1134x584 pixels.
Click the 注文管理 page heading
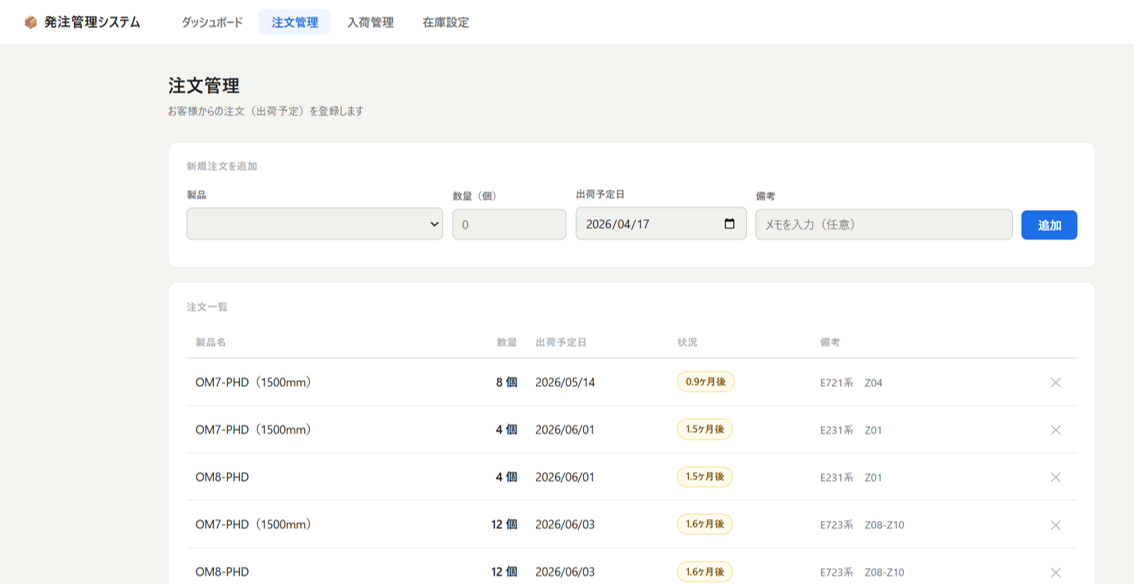coord(204,86)
